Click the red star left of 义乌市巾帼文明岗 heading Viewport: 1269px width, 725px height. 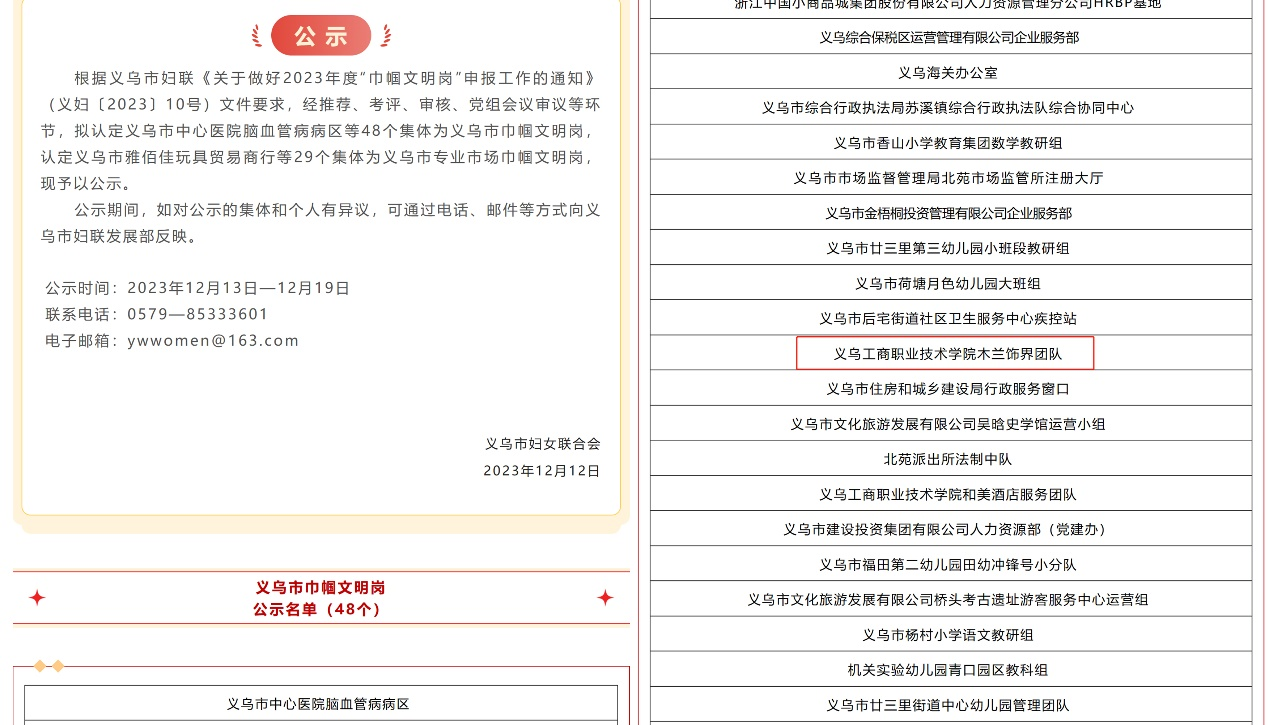pos(37,598)
